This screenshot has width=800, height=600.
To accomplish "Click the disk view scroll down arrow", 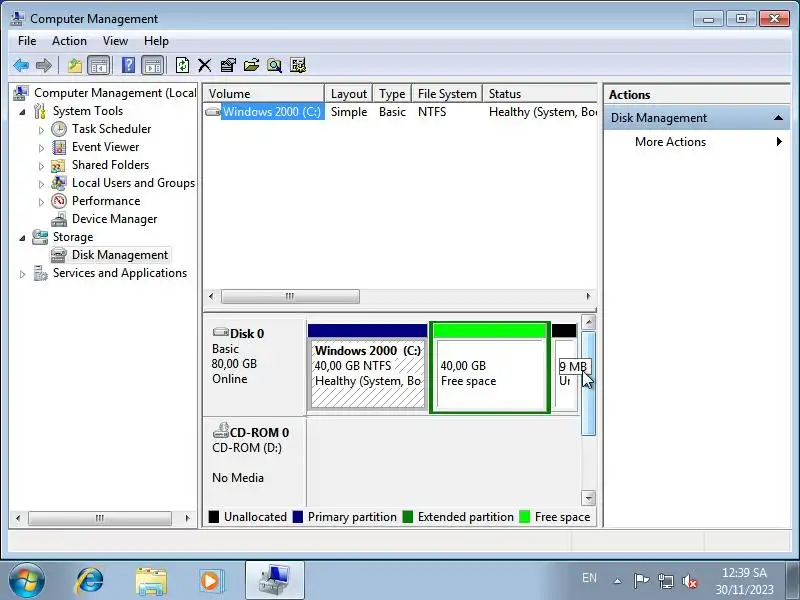I will coord(588,498).
